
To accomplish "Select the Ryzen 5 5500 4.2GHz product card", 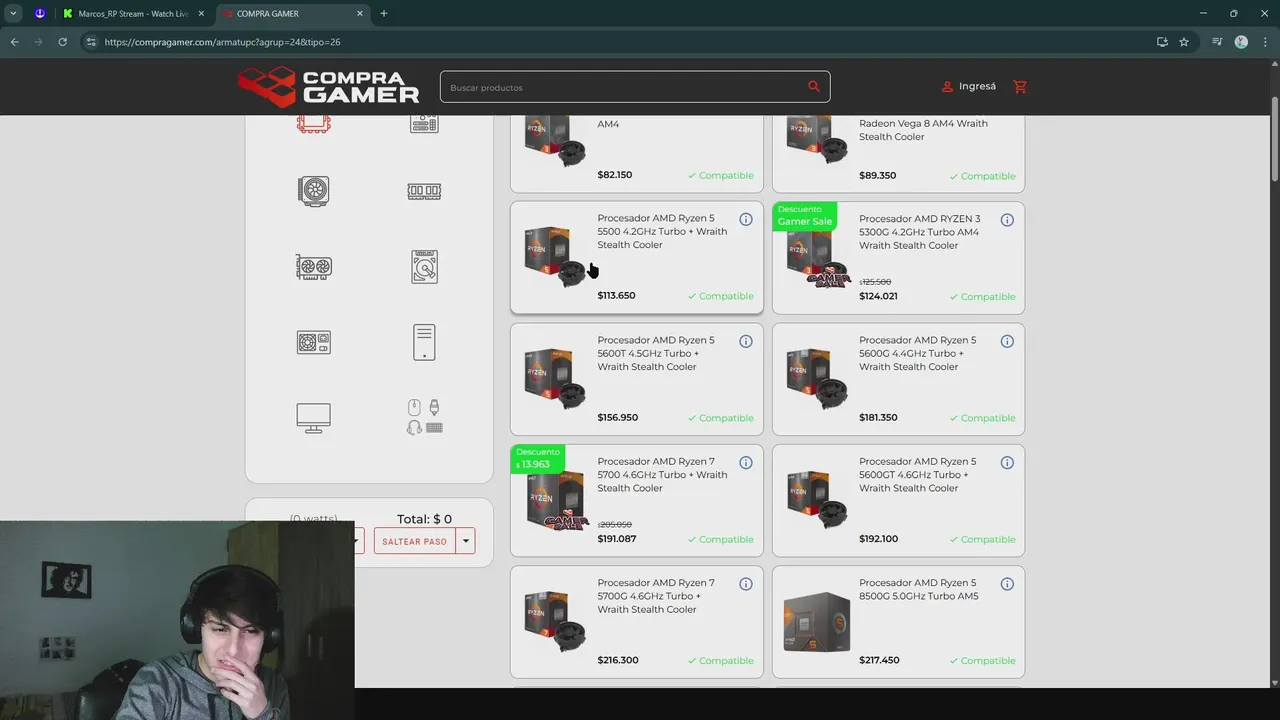I will tap(637, 258).
